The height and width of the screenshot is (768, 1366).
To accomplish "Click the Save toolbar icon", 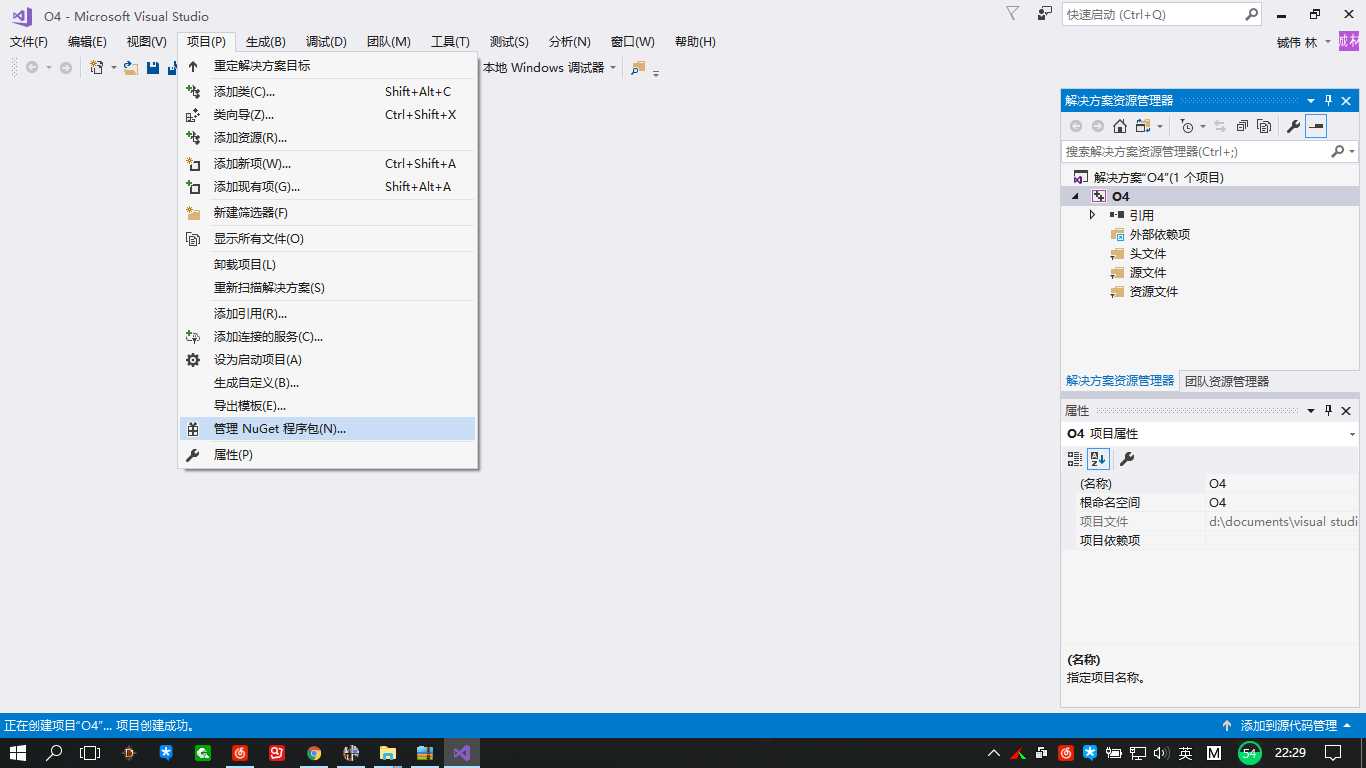I will tap(153, 68).
